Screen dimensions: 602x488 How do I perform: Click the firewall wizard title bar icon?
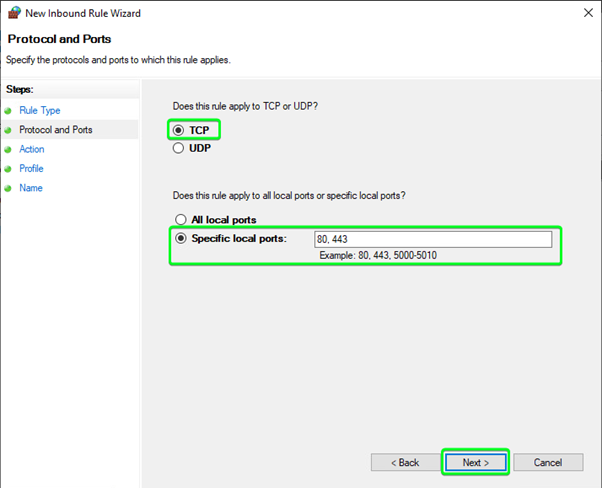click(14, 13)
